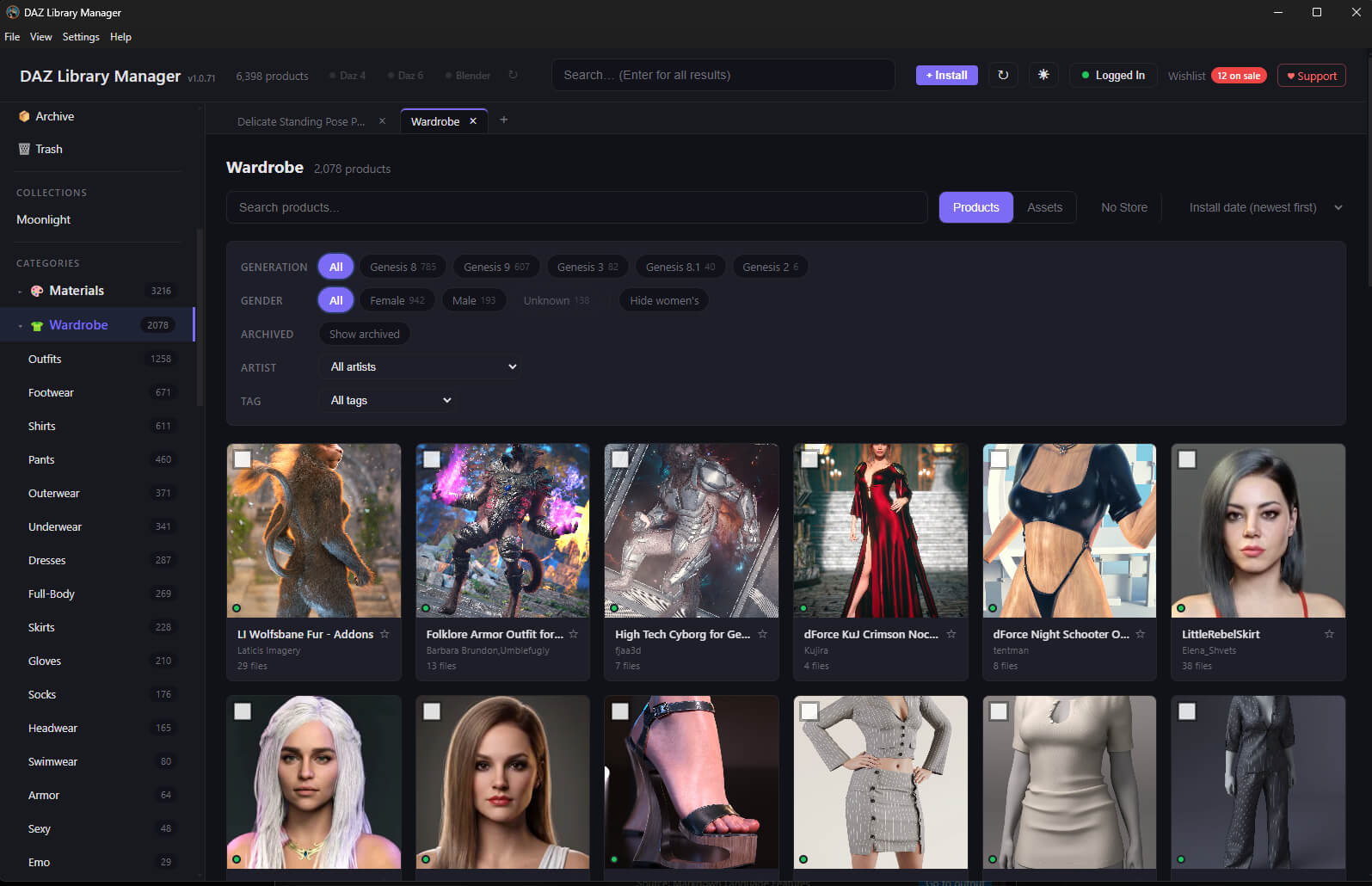The width and height of the screenshot is (1372, 886).
Task: Close the Delicate Standing Pose tab
Action: point(383,121)
